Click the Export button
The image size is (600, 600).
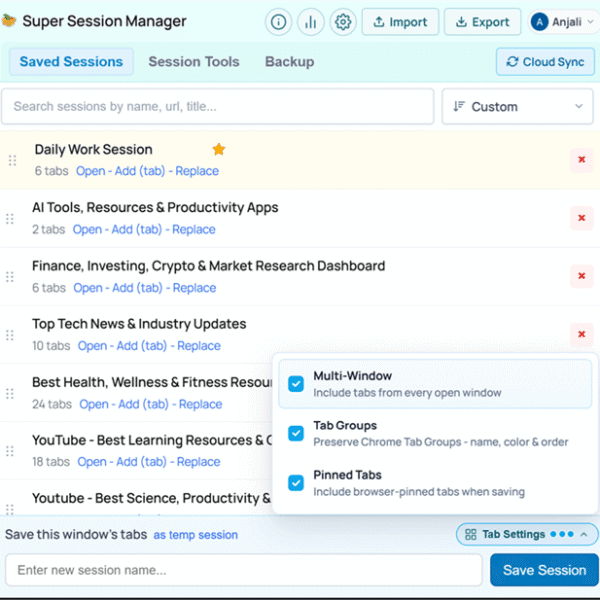(x=482, y=22)
